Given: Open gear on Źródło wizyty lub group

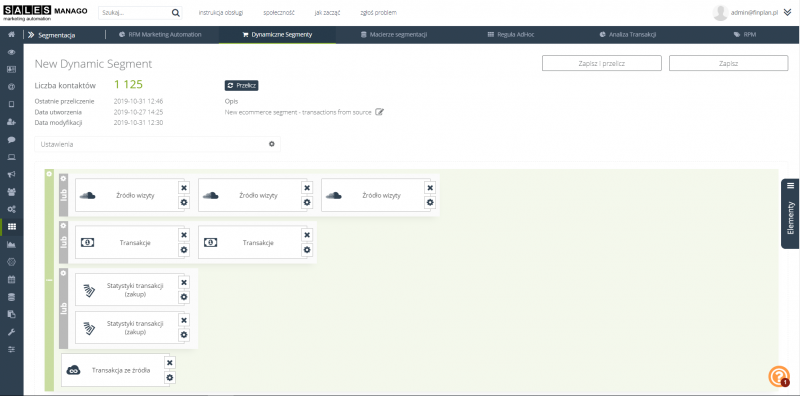Looking at the screenshot, I should 63,178.
